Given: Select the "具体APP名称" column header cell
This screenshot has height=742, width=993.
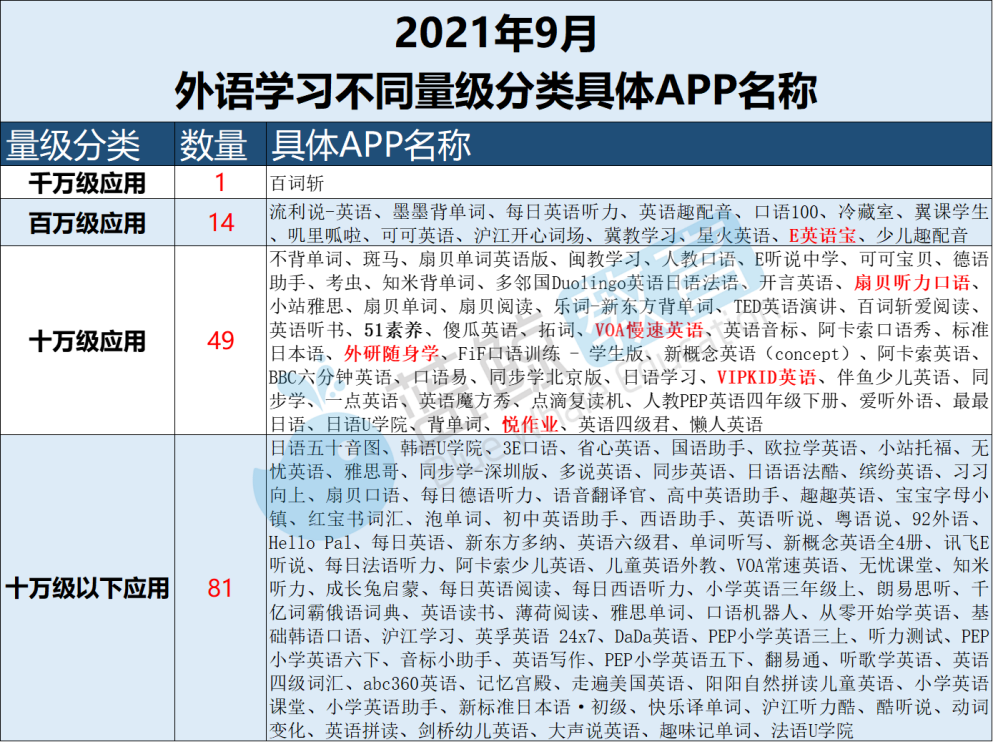Looking at the screenshot, I should tap(629, 144).
